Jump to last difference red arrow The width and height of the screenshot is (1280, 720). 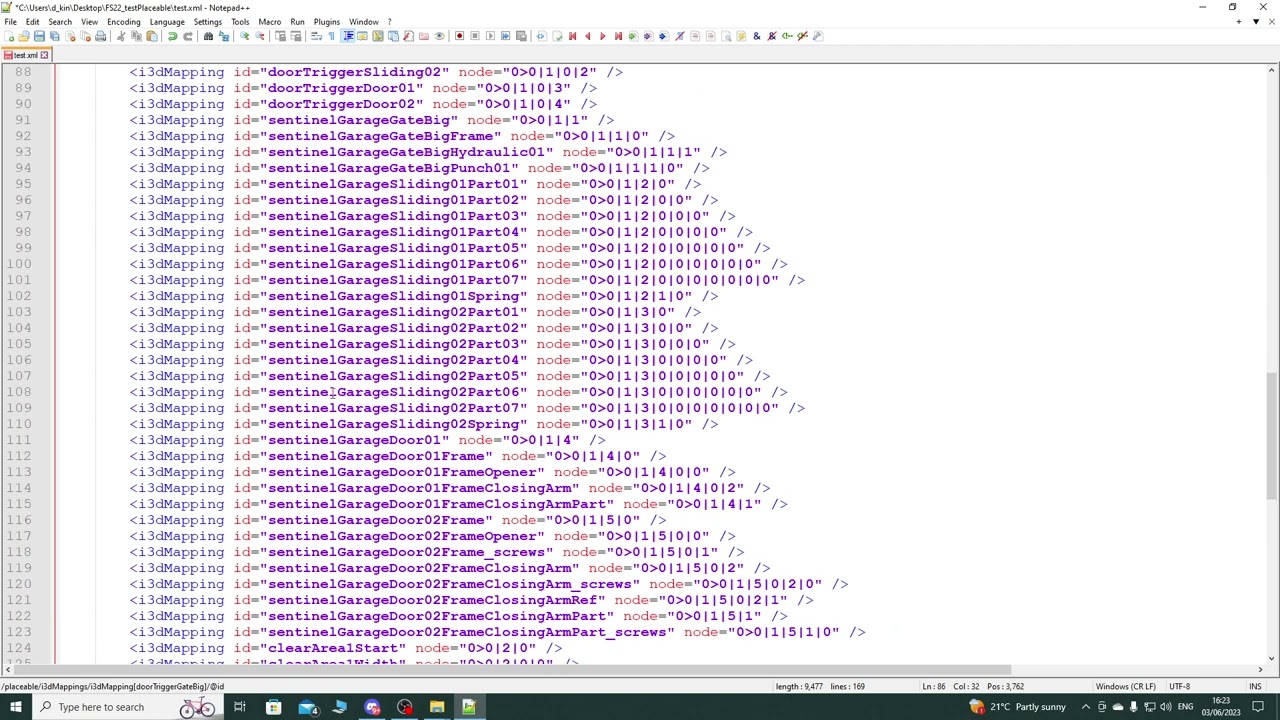pyautogui.click(x=618, y=36)
